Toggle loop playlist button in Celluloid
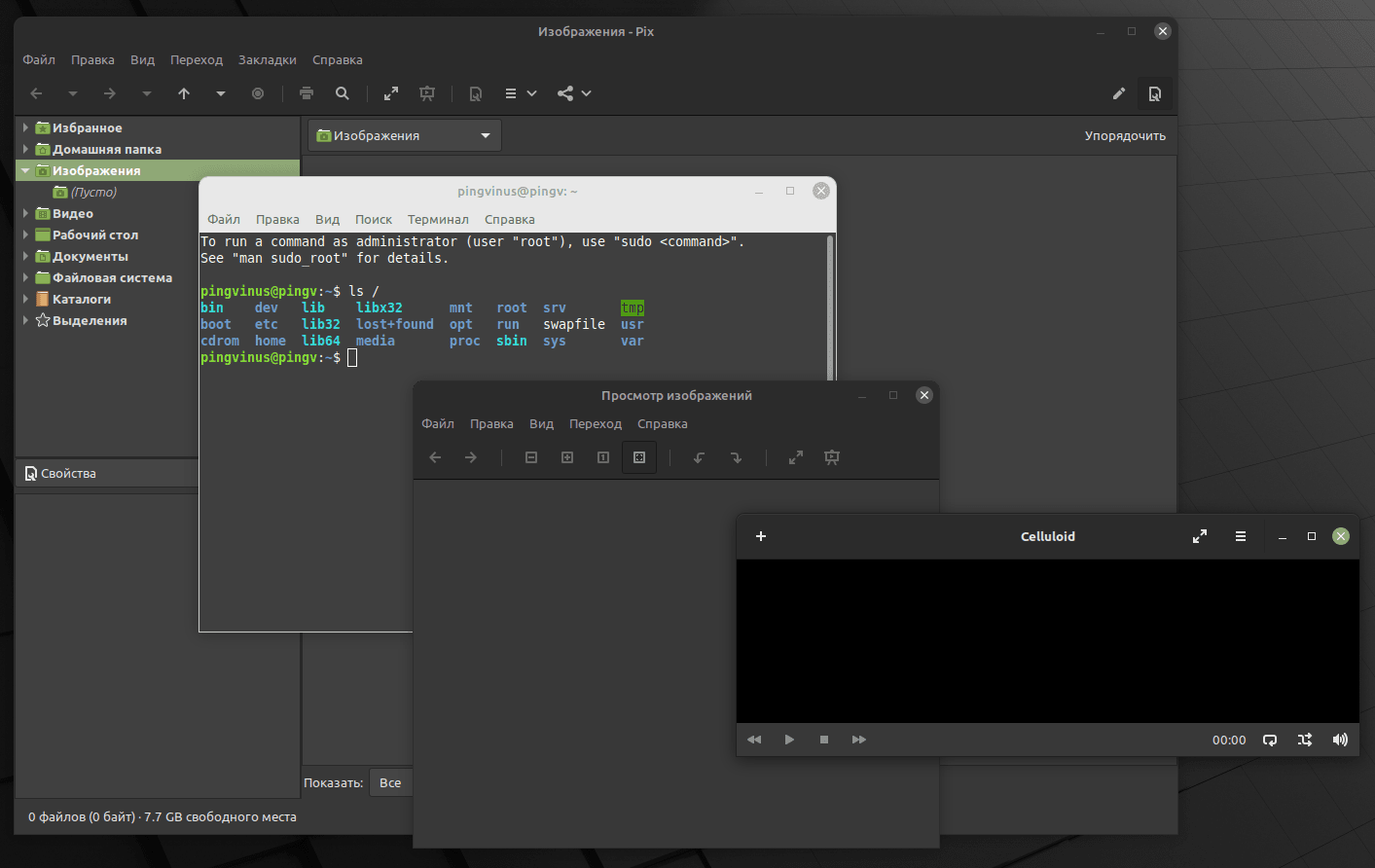The image size is (1375, 868). point(1270,740)
